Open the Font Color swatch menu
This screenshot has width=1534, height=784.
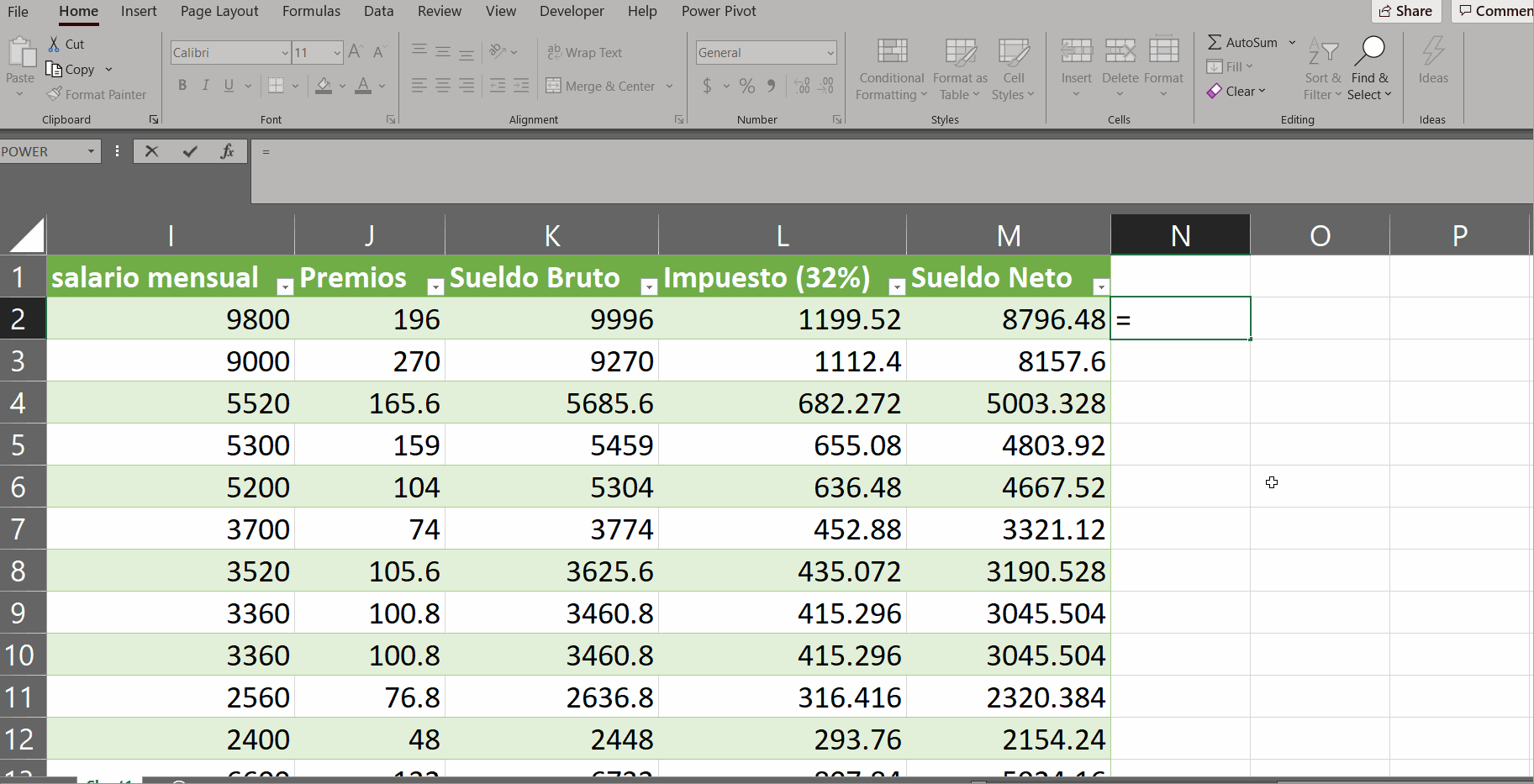pos(382,86)
